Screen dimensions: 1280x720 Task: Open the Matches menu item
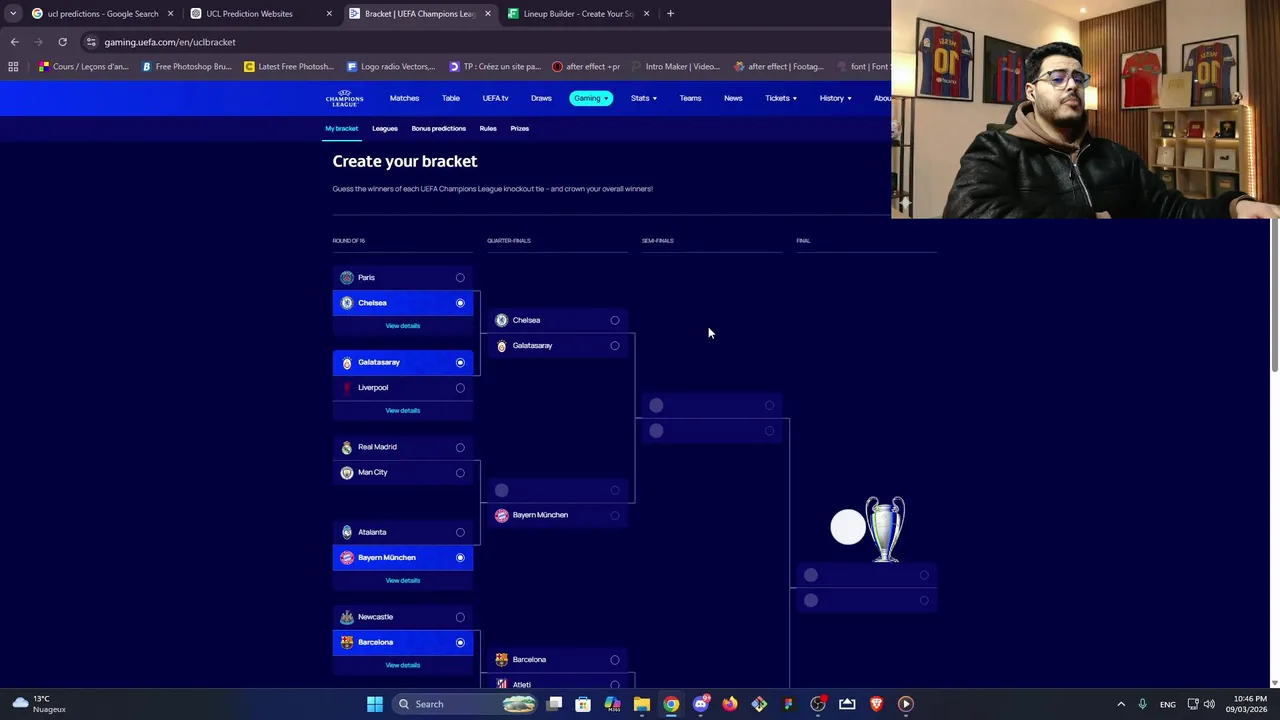coord(404,98)
